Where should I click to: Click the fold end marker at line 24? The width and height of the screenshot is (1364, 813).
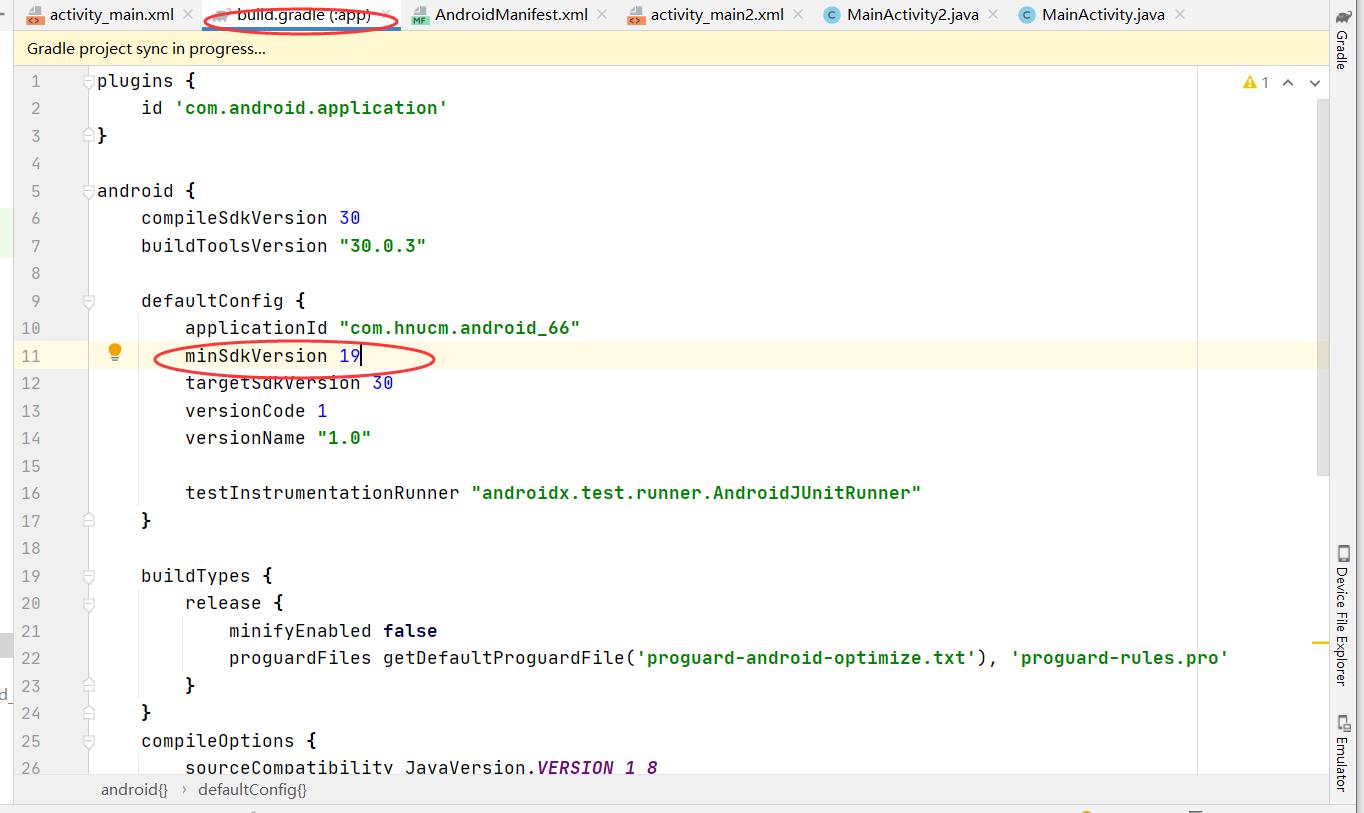click(x=88, y=713)
